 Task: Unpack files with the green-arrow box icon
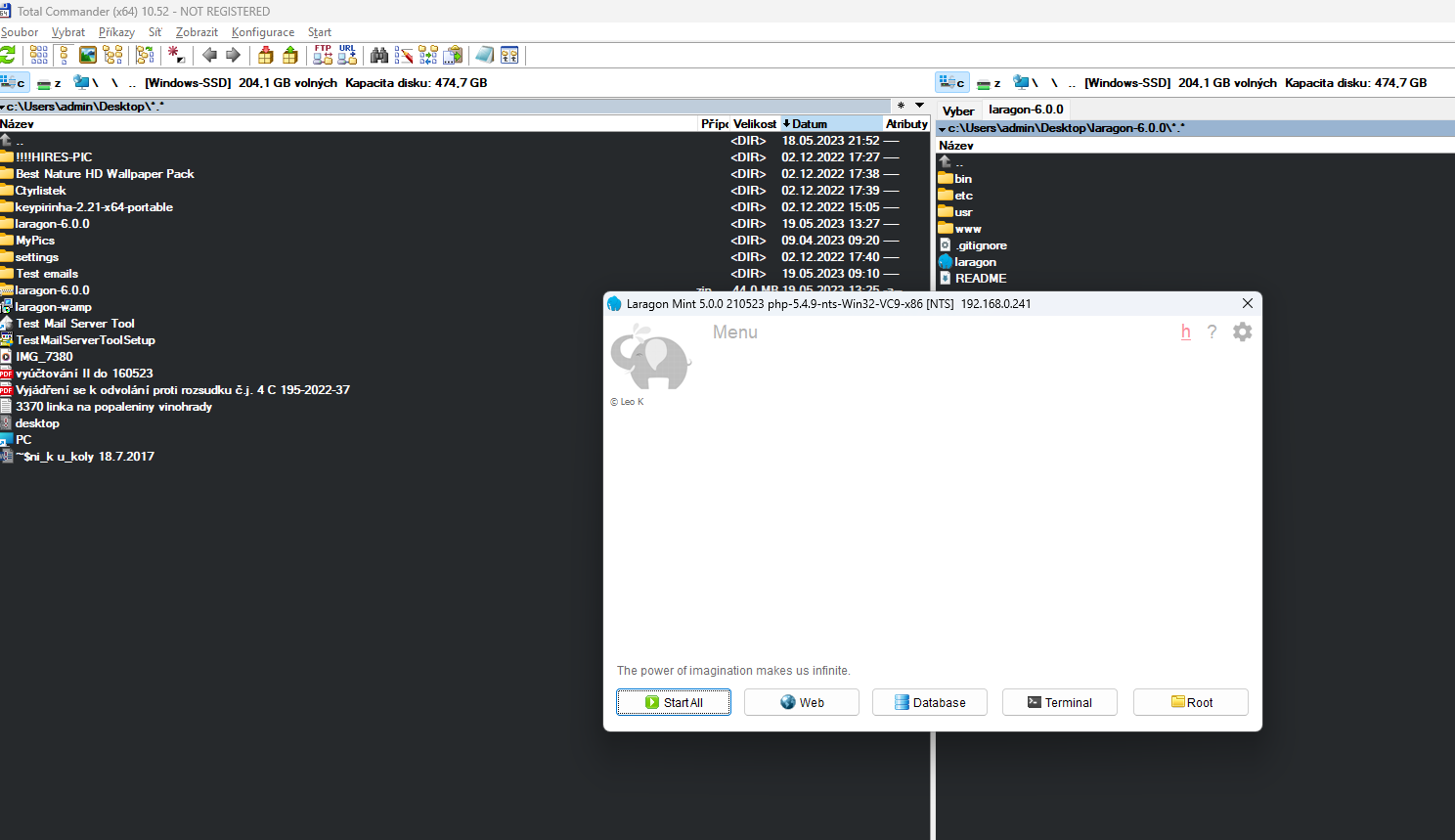point(290,56)
